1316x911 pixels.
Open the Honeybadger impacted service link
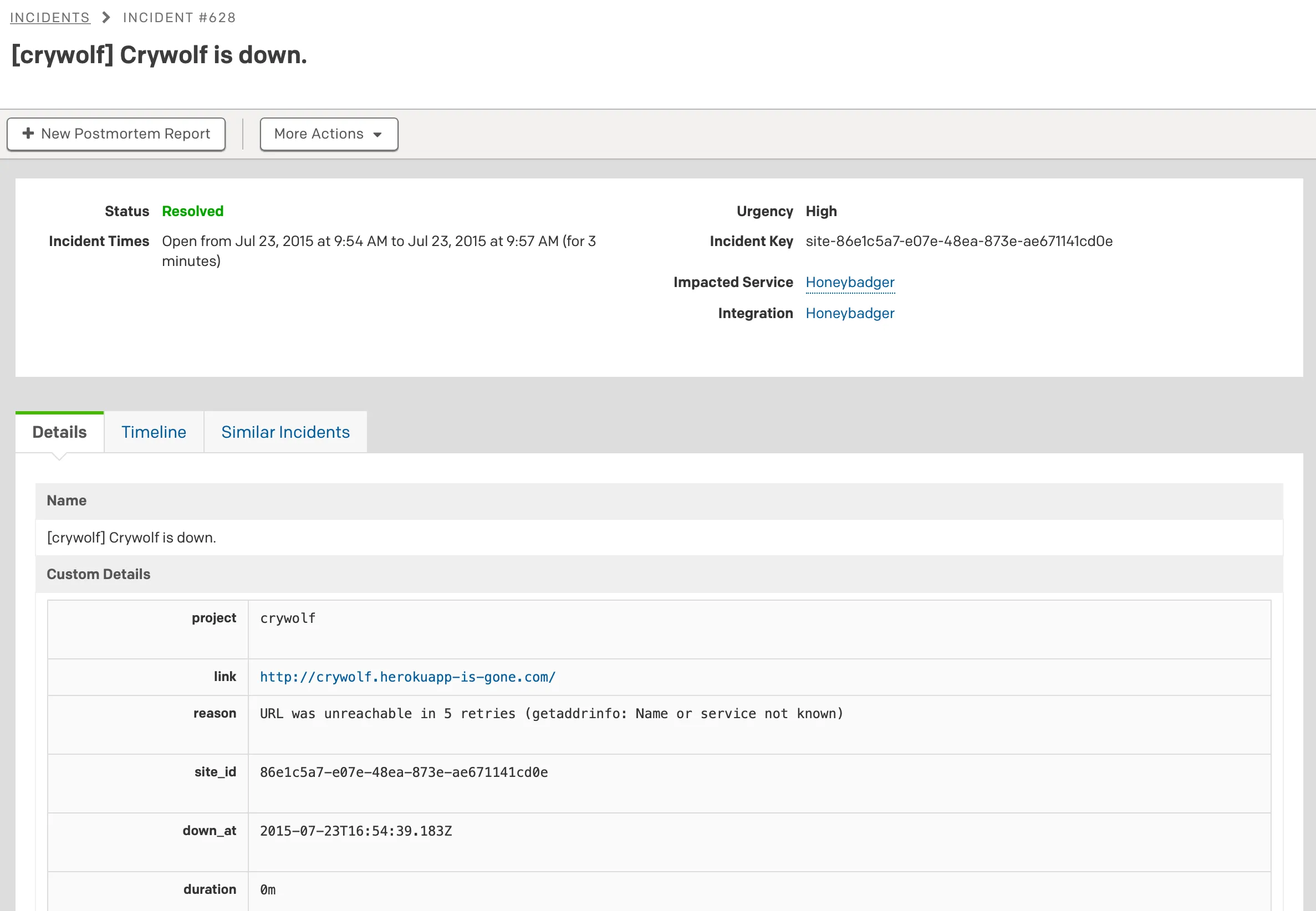[x=850, y=282]
